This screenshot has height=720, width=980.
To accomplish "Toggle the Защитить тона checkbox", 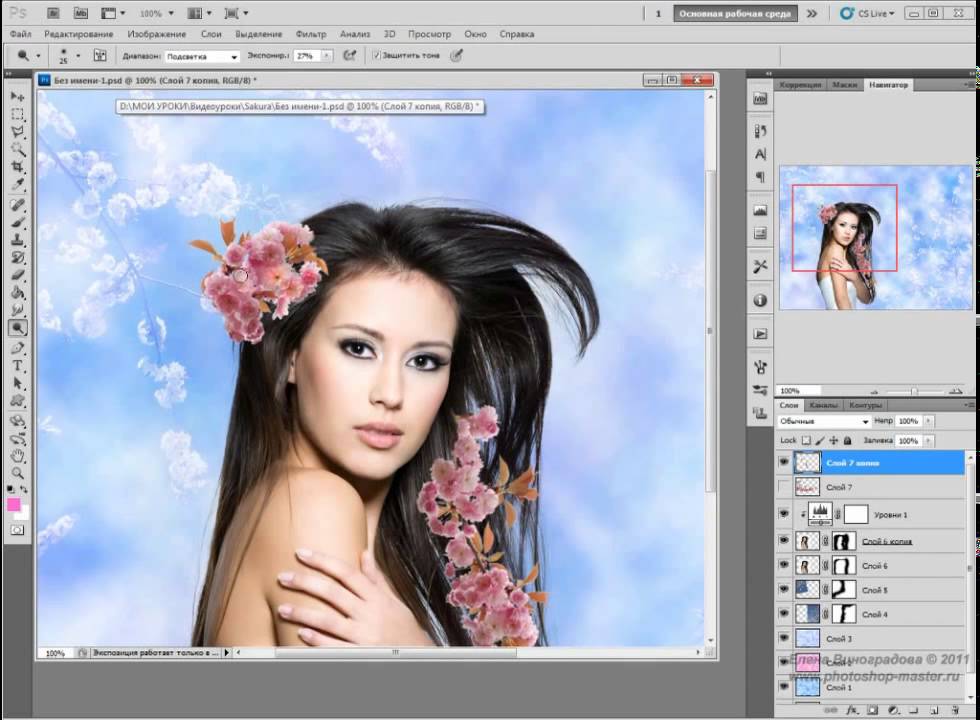I will tap(377, 56).
